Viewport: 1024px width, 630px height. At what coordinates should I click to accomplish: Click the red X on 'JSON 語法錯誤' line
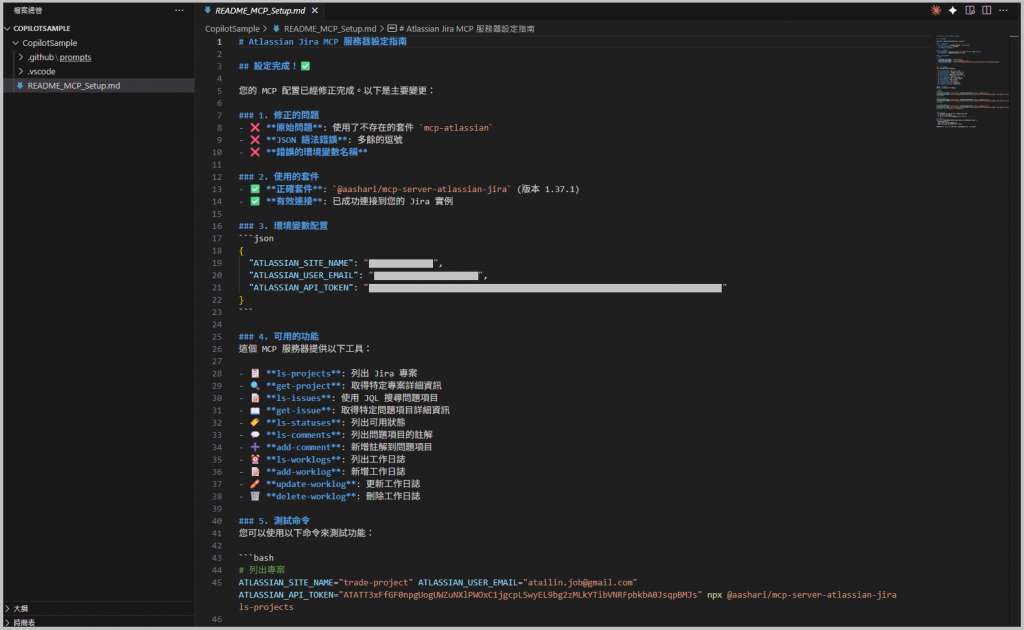click(255, 140)
